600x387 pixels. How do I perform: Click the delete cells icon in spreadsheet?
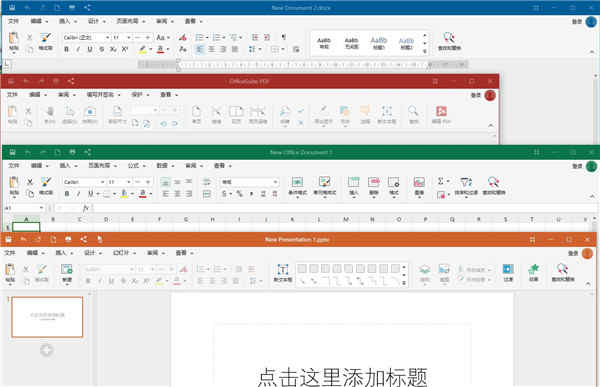[x=373, y=187]
